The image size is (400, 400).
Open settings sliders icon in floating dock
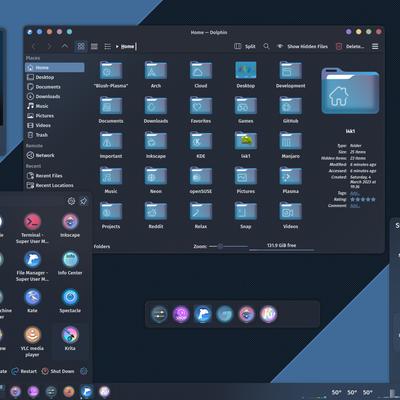(x=159, y=314)
